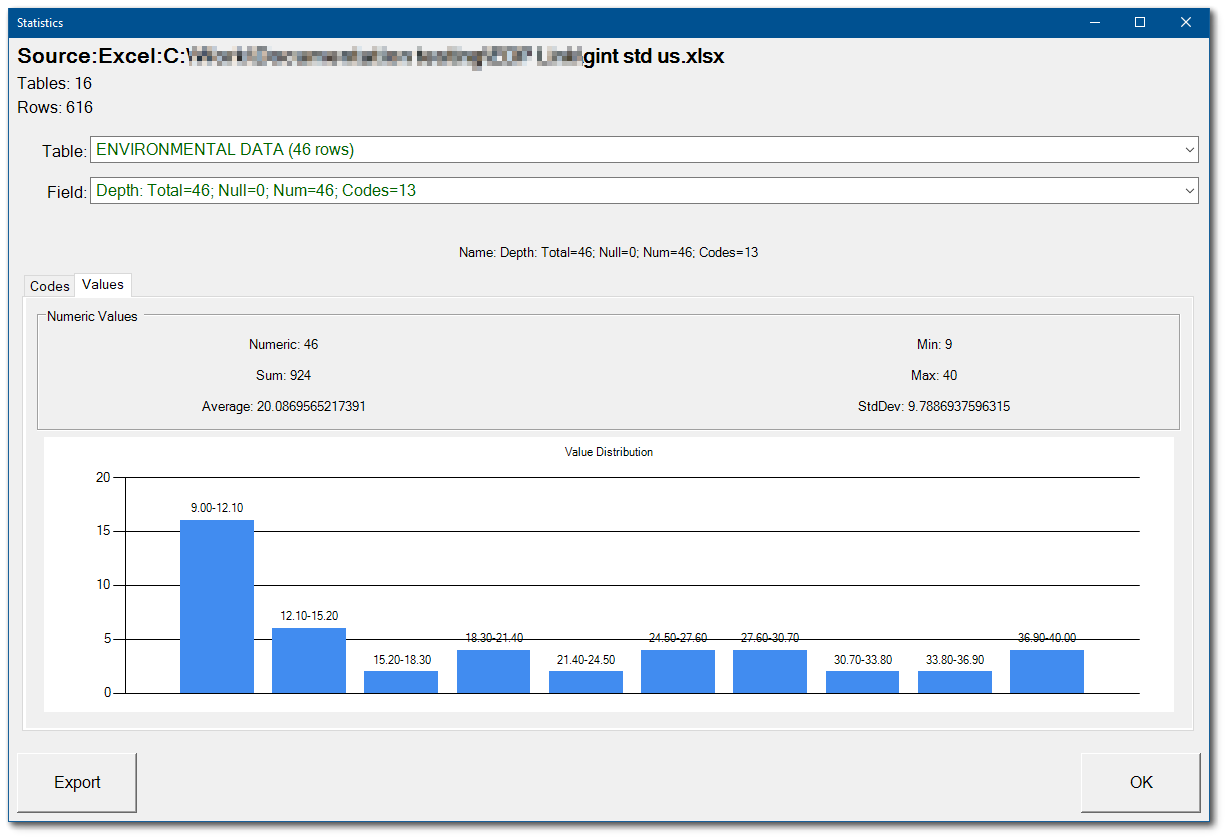Click the source file path text

370,56
